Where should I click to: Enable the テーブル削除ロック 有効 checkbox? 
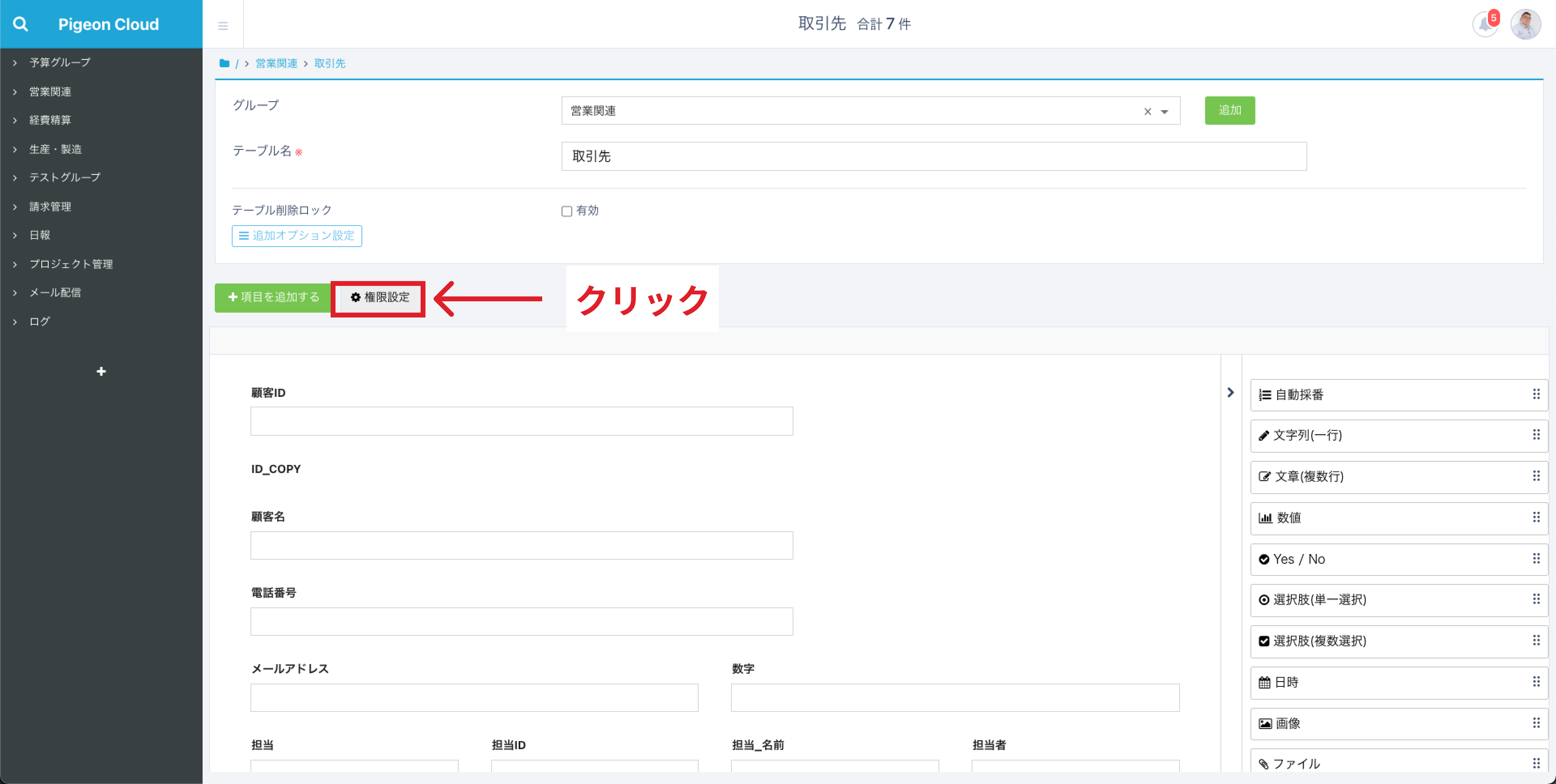point(566,211)
